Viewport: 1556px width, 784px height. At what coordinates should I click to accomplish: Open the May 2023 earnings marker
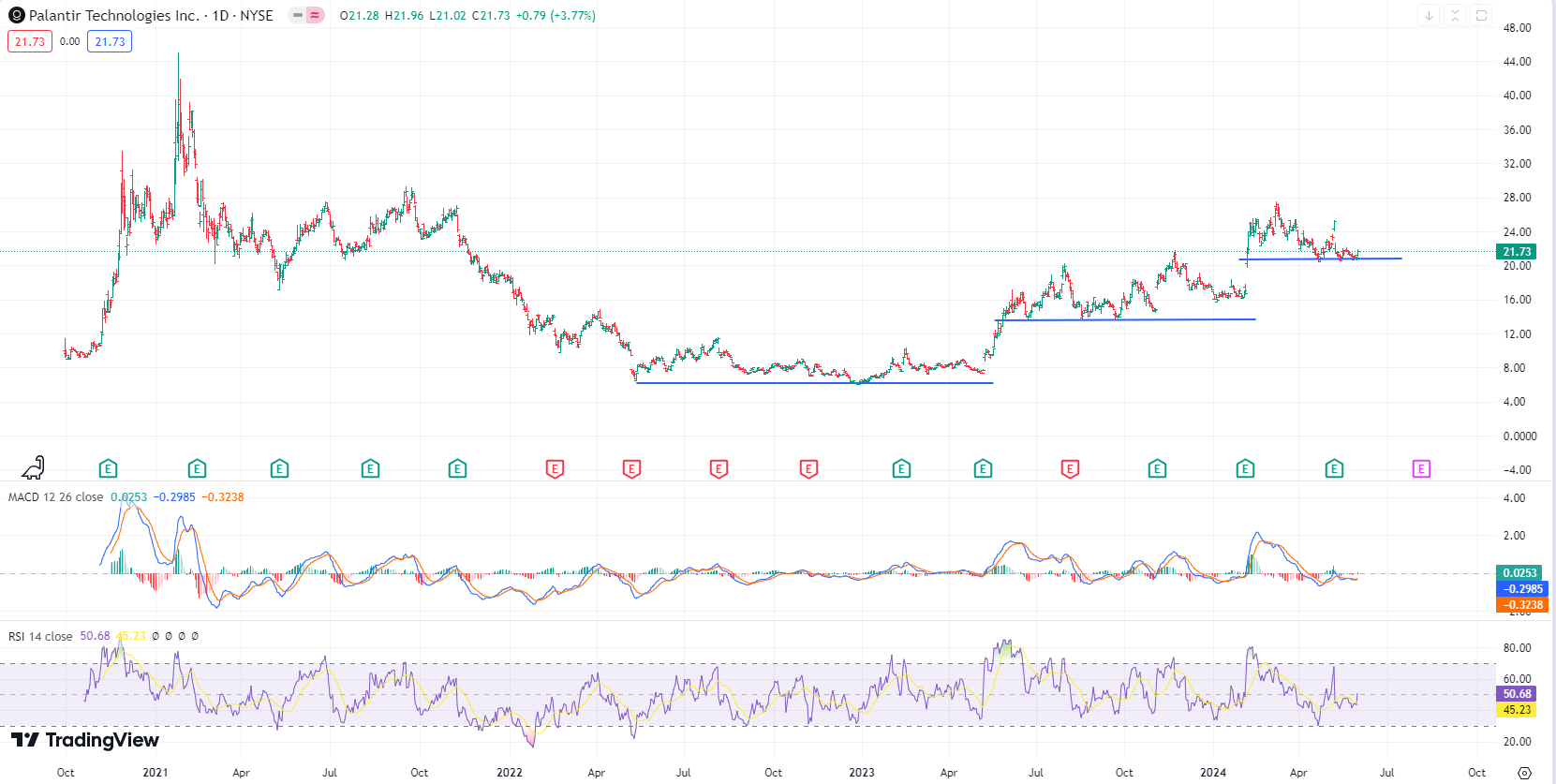(983, 468)
